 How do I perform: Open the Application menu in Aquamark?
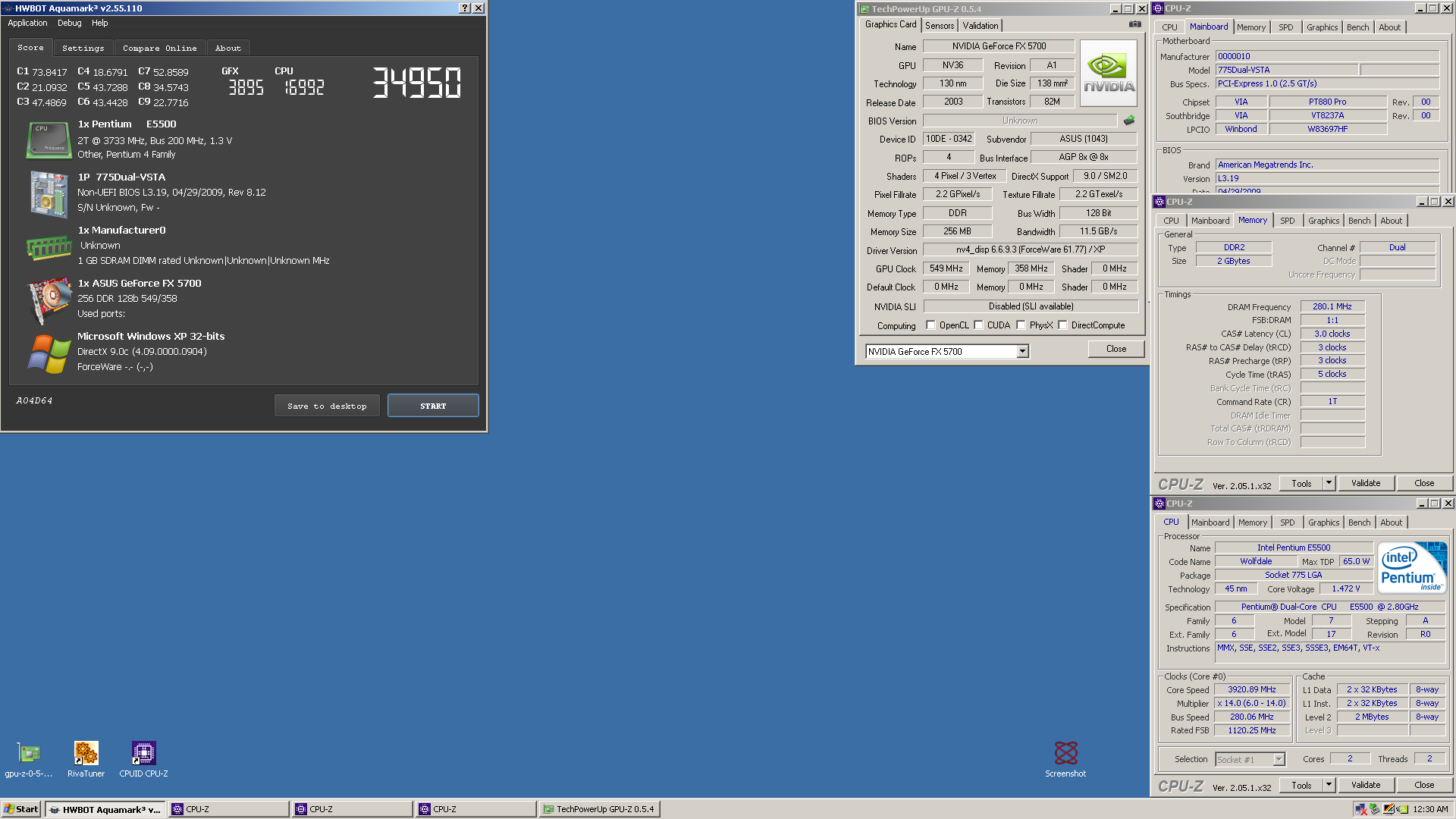[27, 23]
